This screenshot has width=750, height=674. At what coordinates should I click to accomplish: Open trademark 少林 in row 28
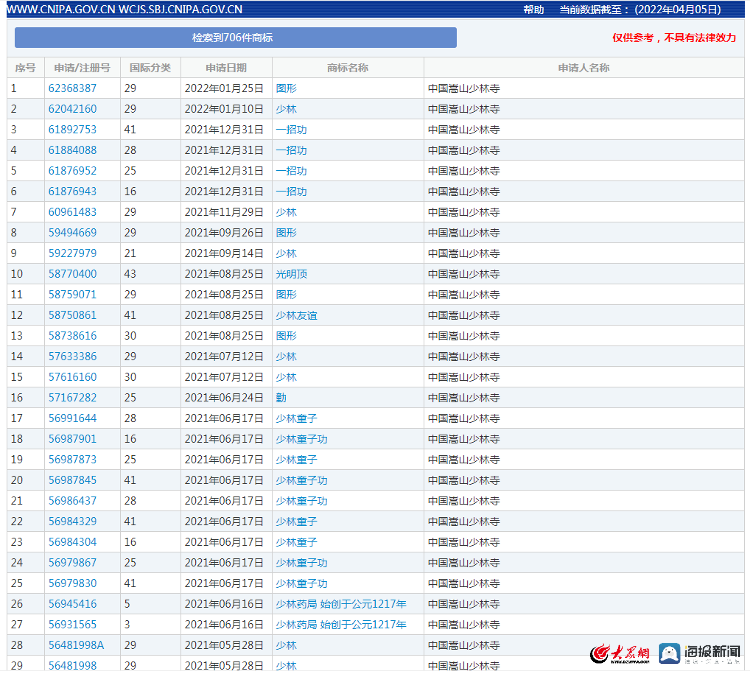286,645
